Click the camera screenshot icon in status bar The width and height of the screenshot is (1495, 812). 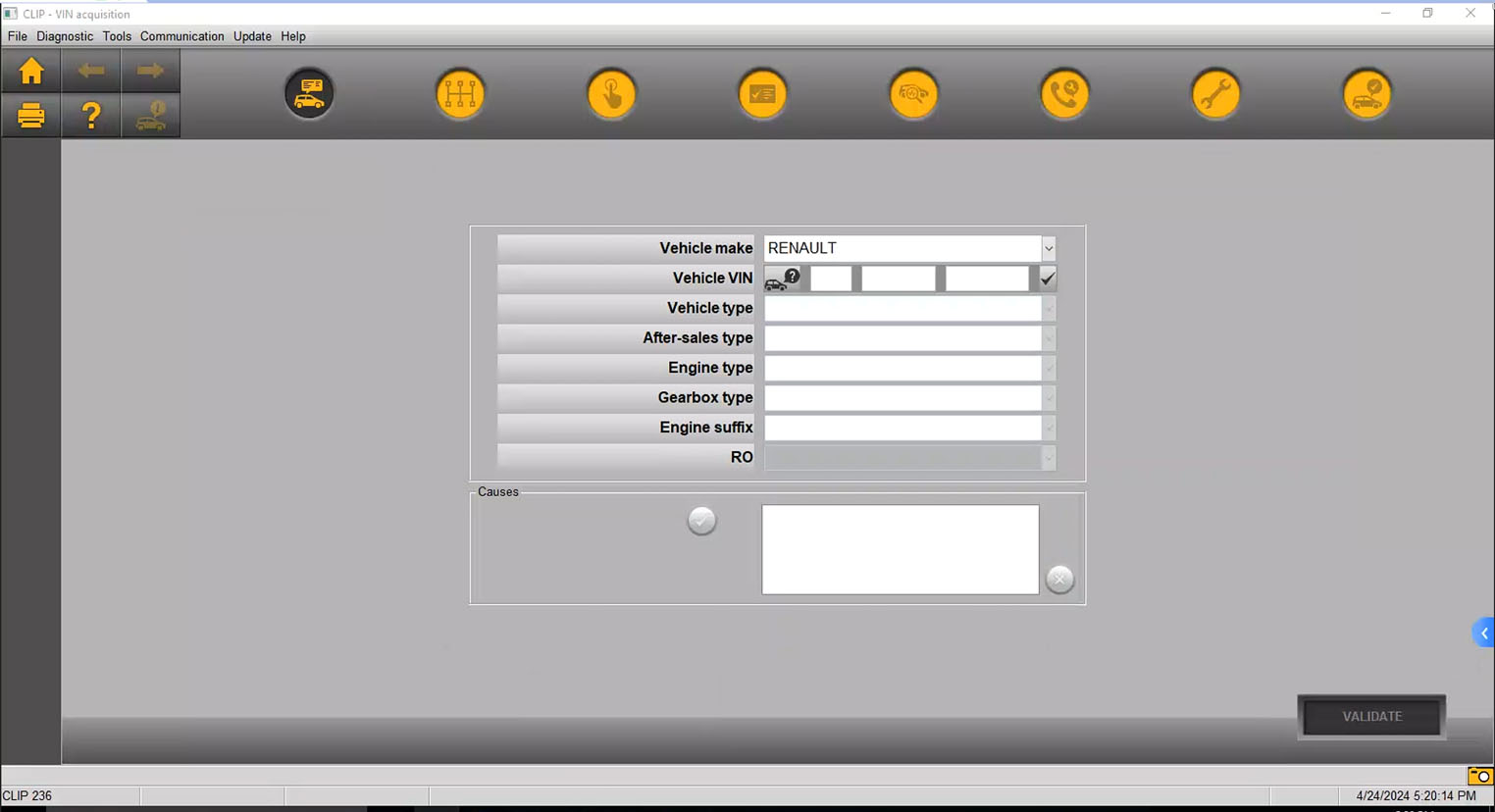point(1479,776)
